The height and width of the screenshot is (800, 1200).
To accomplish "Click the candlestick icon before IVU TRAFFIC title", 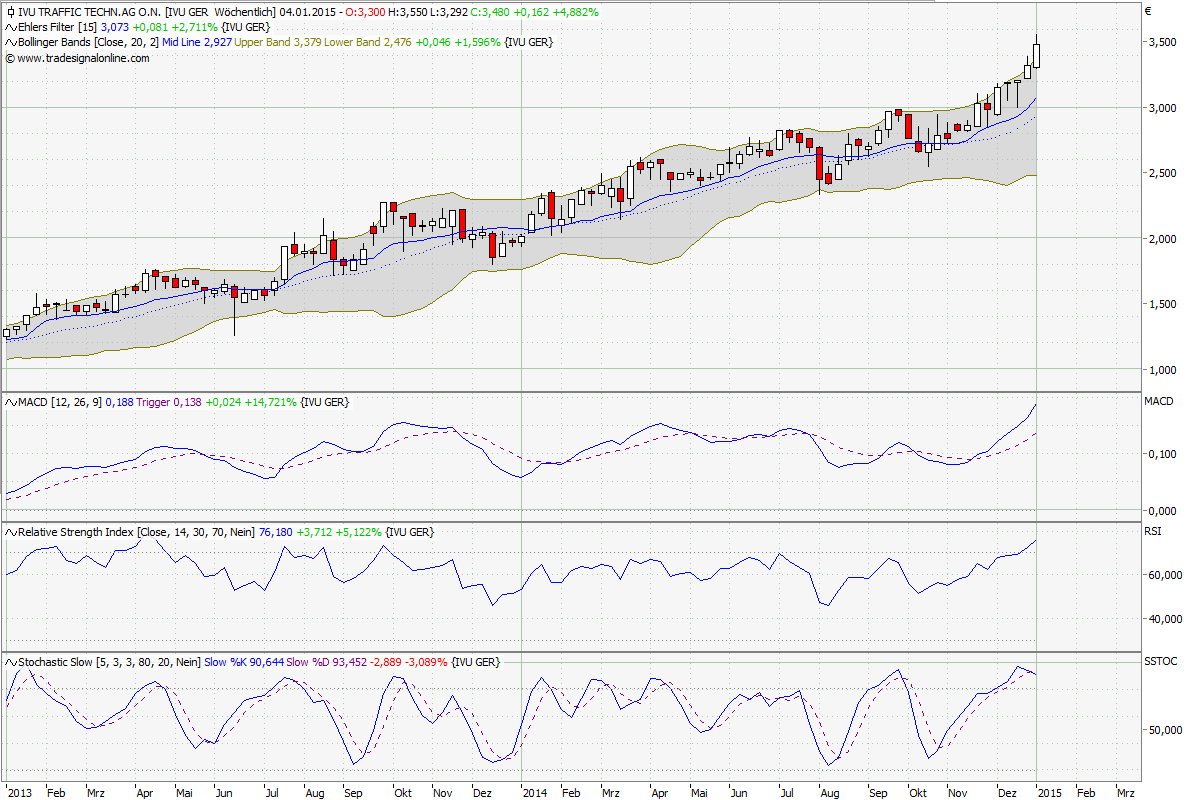I will [x=10, y=12].
